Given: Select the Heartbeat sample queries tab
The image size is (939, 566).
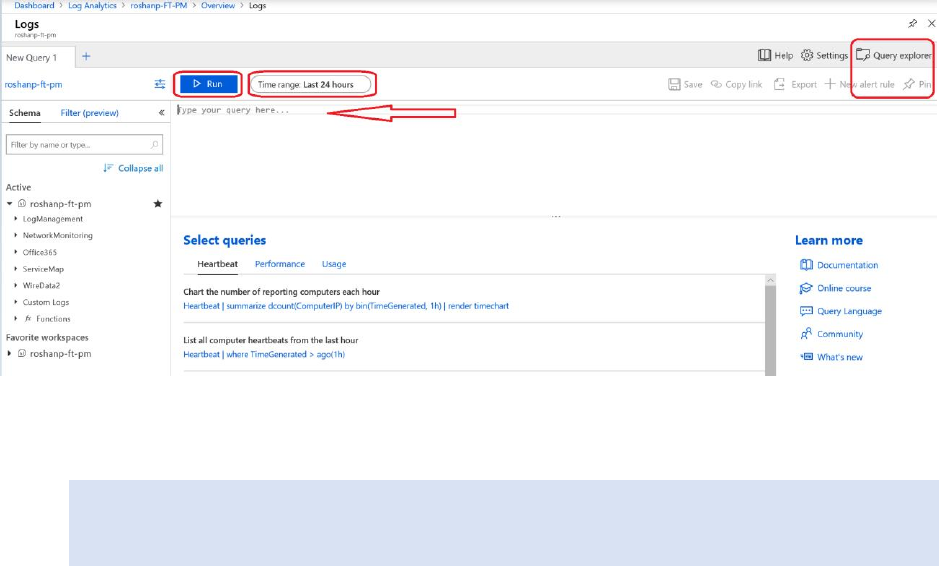Looking at the screenshot, I should click(x=217, y=264).
